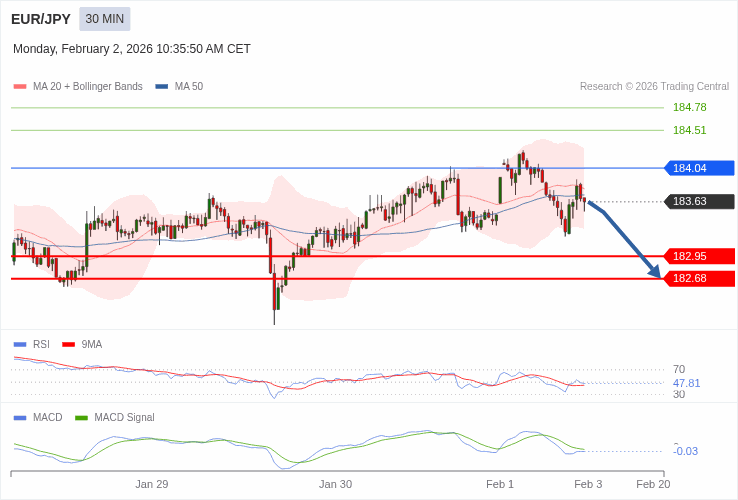
Task: Click the blue 184.04 pivot price tag
Action: 699,168
